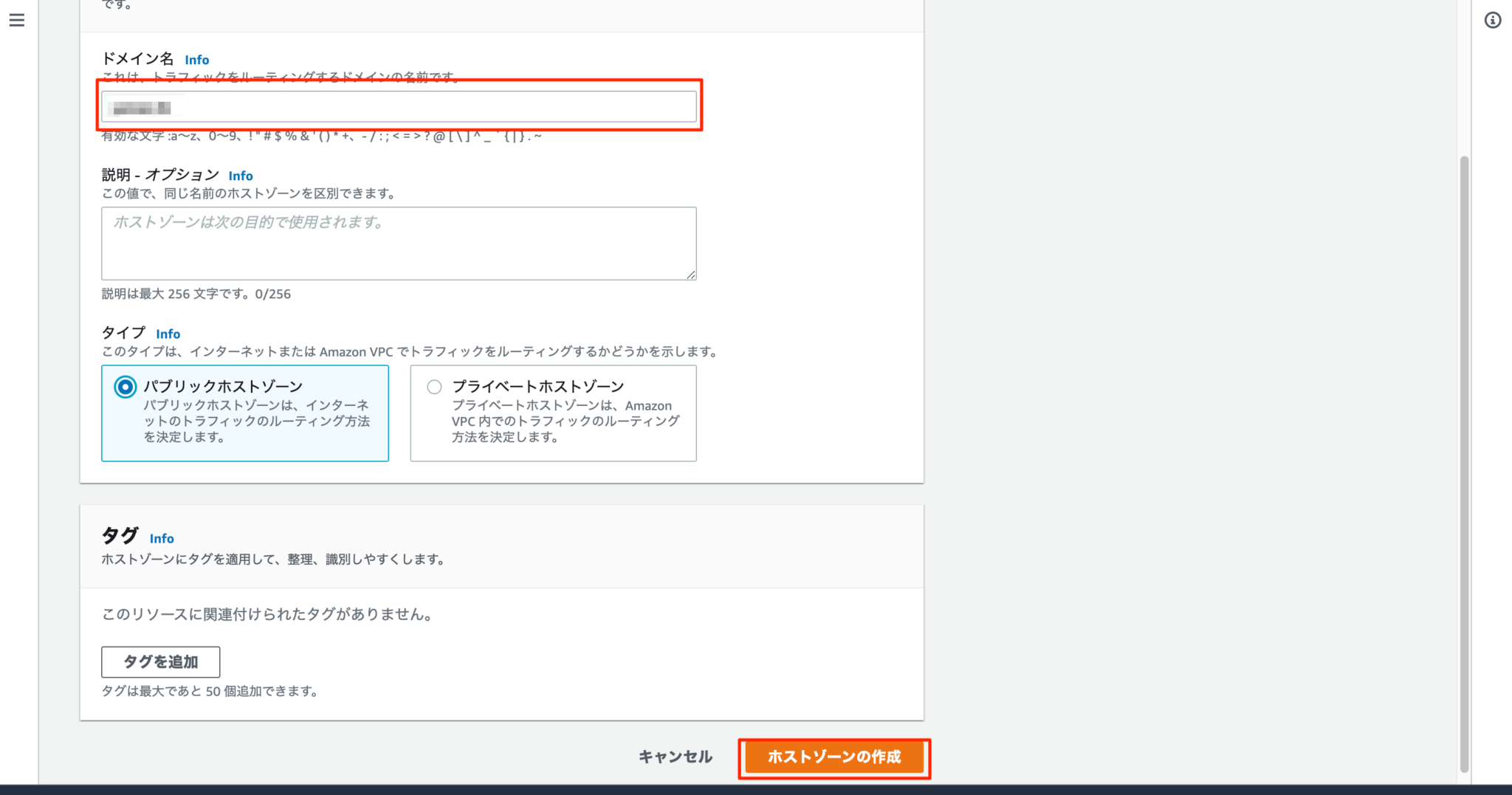Focus the ホストゾーン description textarea
The image size is (1512, 795).
pyautogui.click(x=399, y=244)
